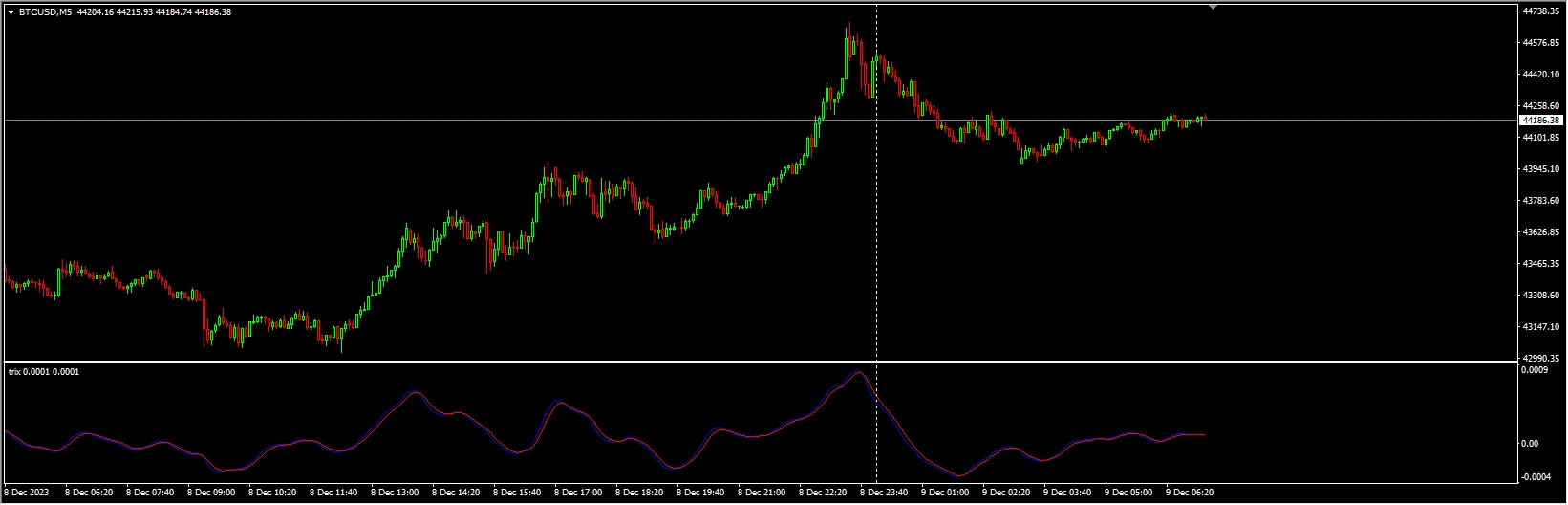Click the 8 Dec 2023 date label
This screenshot has width=1568, height=505.
pos(30,493)
